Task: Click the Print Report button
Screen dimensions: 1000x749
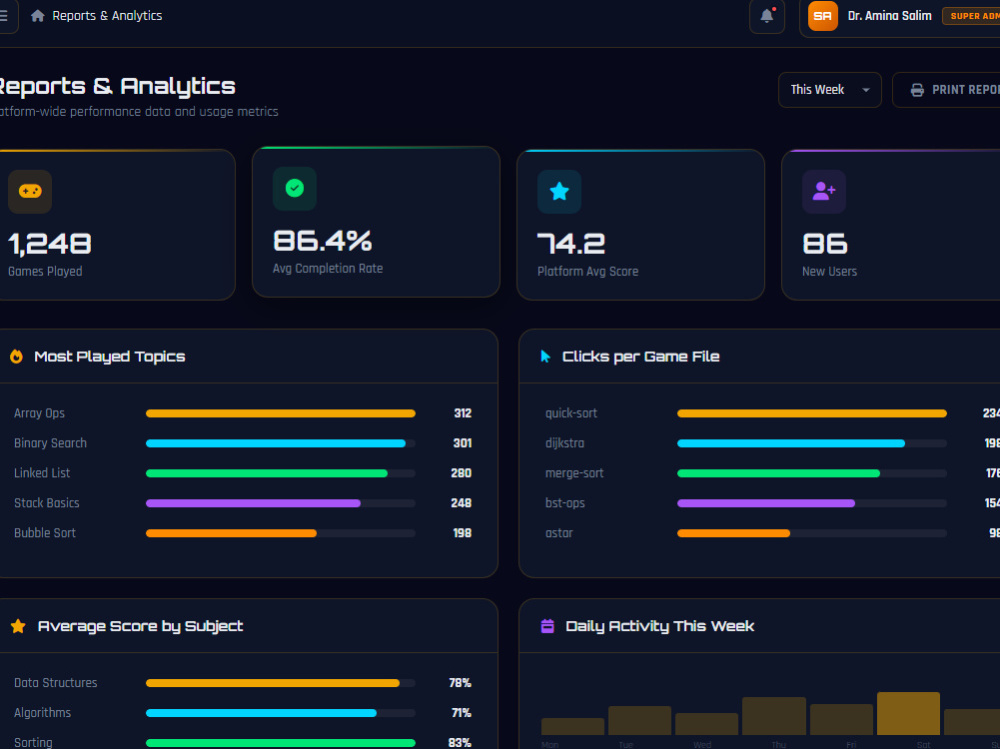Action: click(946, 90)
